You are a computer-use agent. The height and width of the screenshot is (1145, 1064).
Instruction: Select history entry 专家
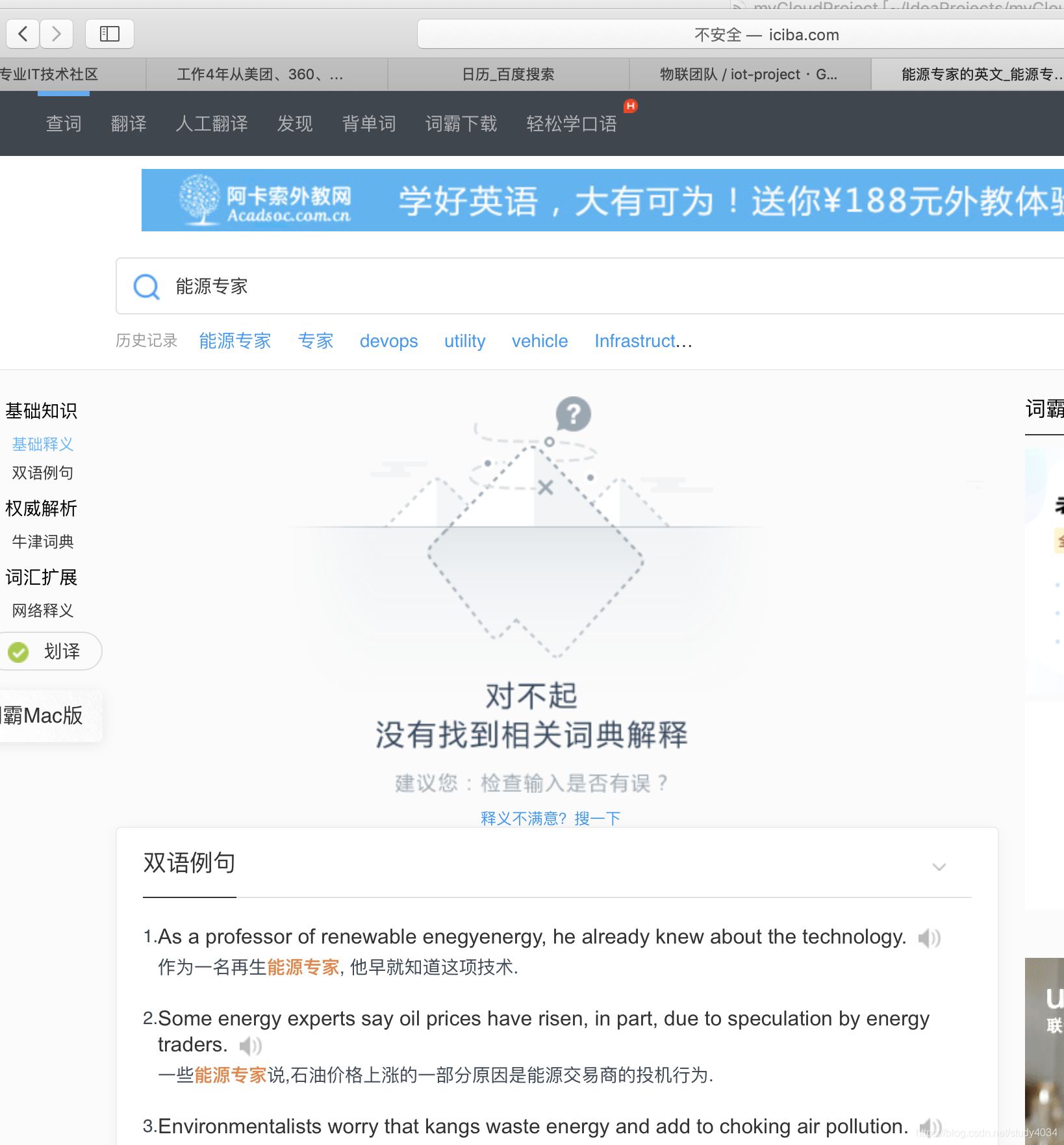[x=316, y=341]
